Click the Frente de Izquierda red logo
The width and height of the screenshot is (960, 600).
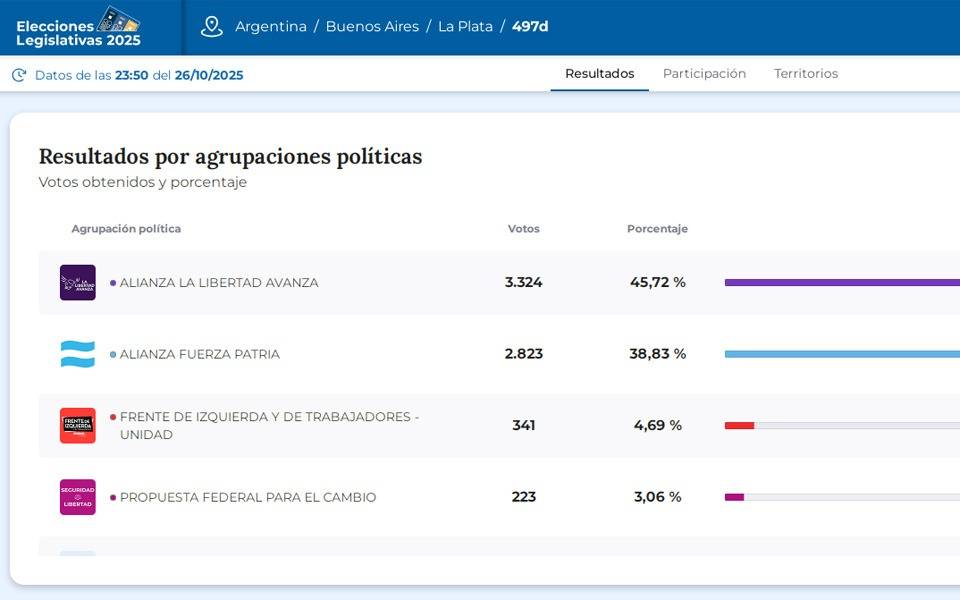(78, 426)
